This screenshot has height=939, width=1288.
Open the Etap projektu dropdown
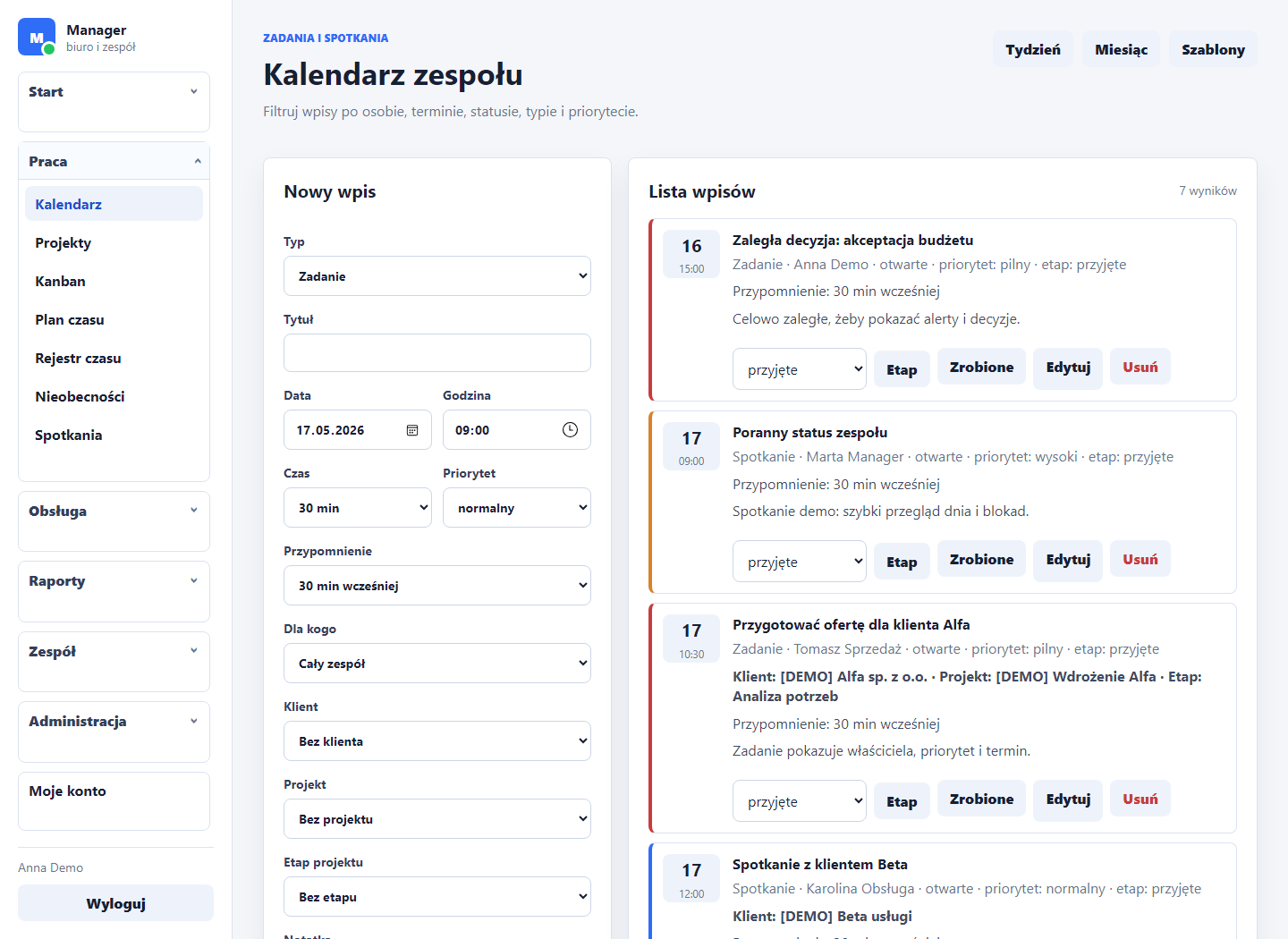pyautogui.click(x=437, y=897)
